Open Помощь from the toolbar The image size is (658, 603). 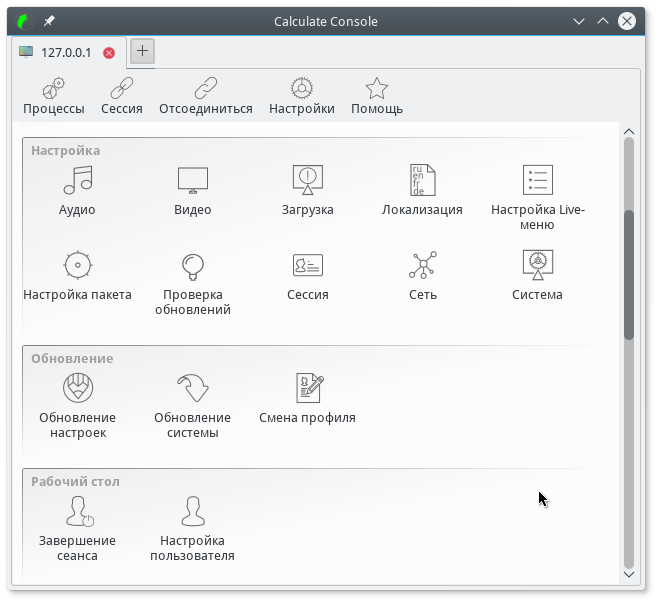click(x=376, y=97)
